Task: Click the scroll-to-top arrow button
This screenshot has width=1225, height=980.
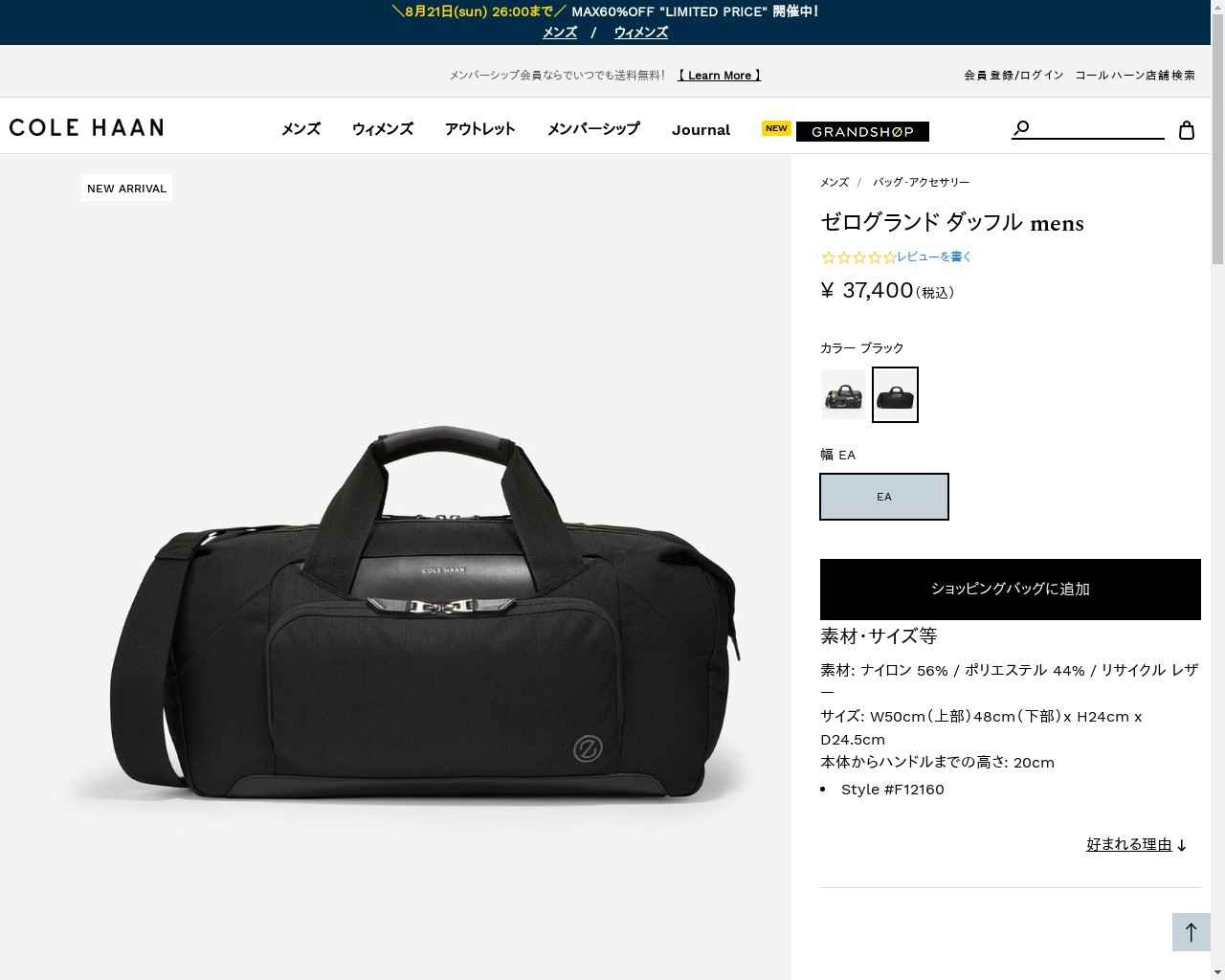Action: (1191, 932)
